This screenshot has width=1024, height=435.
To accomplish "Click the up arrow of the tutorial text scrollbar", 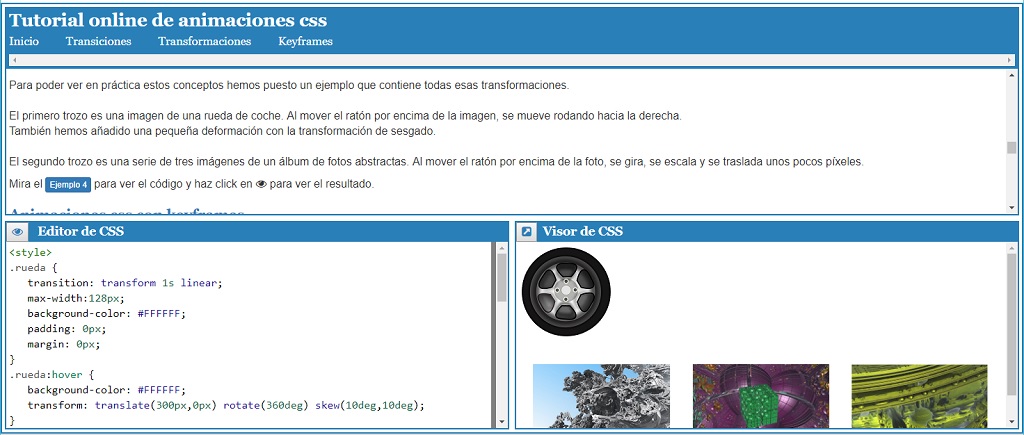I will click(x=1012, y=75).
